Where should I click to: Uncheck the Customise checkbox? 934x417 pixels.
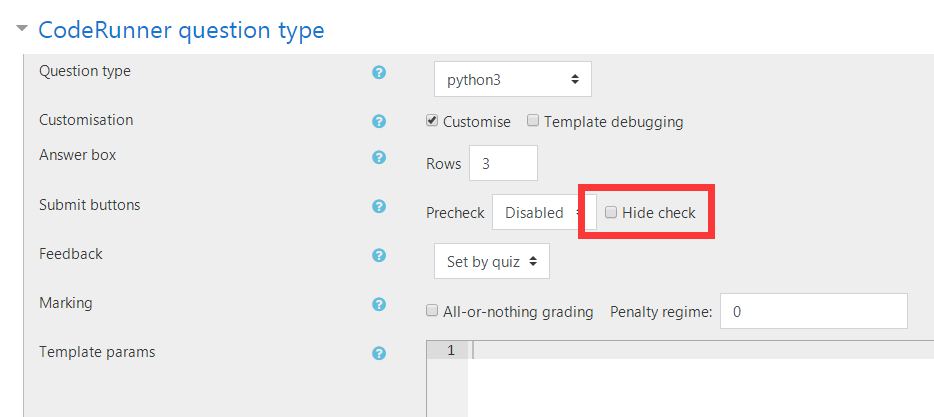coord(432,121)
